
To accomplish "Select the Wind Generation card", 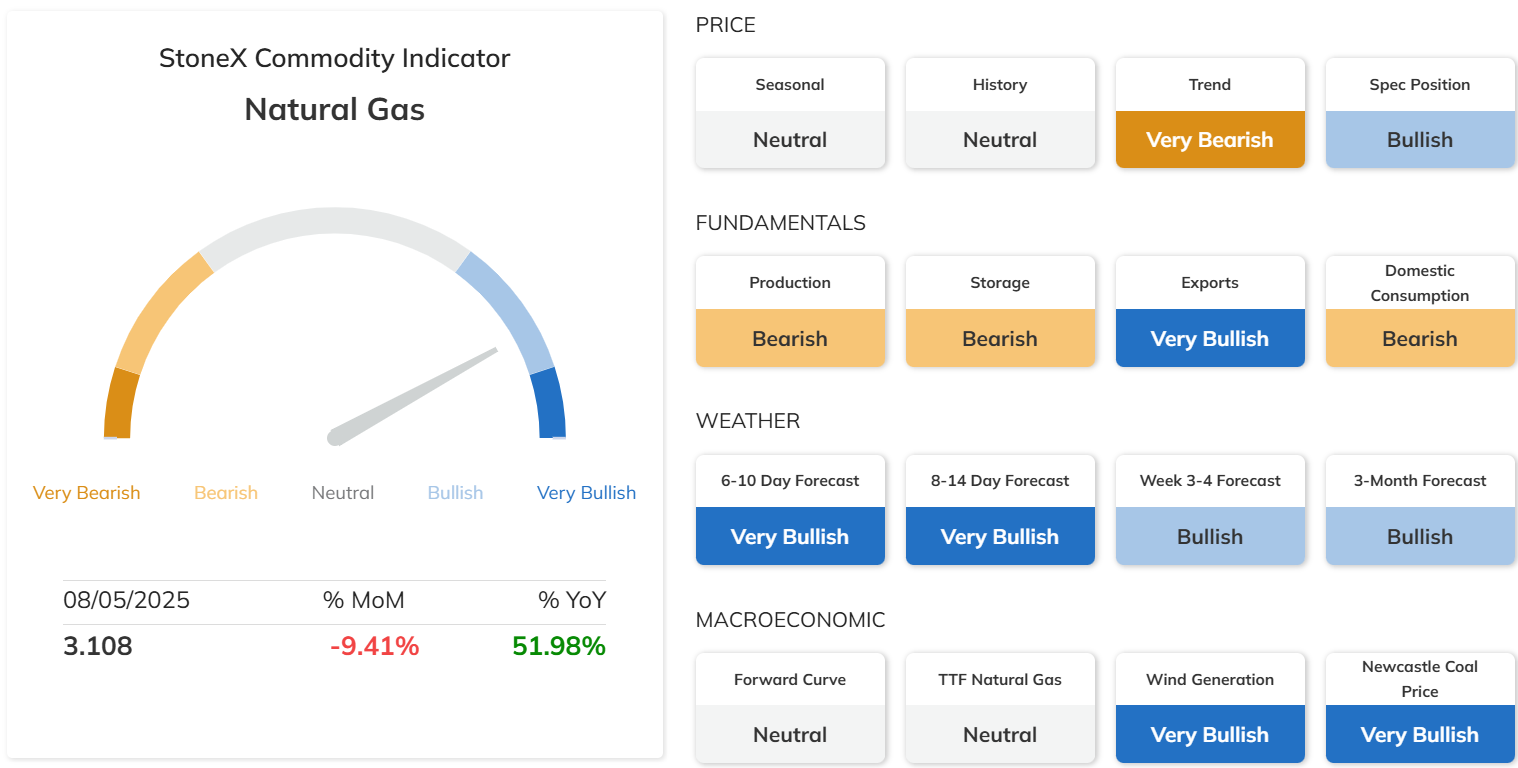I will point(1210,707).
